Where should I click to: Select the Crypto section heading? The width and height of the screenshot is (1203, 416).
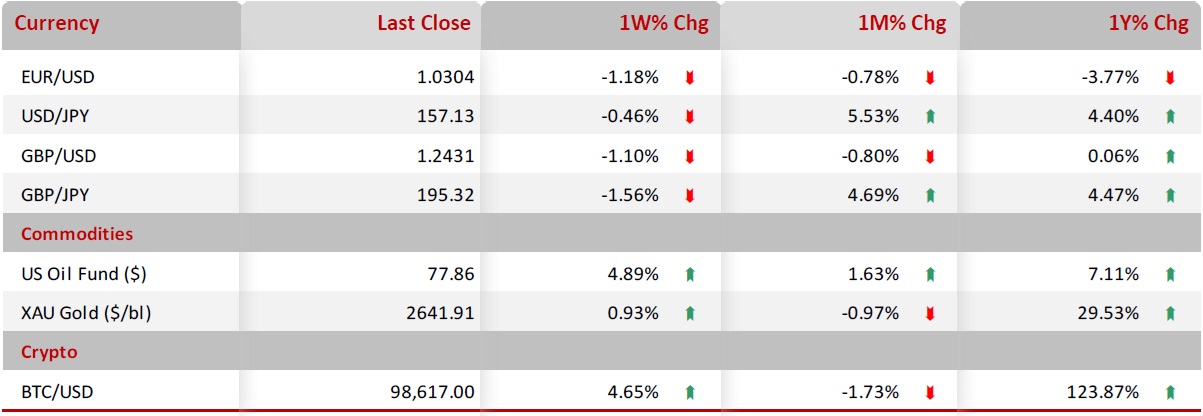(49, 352)
